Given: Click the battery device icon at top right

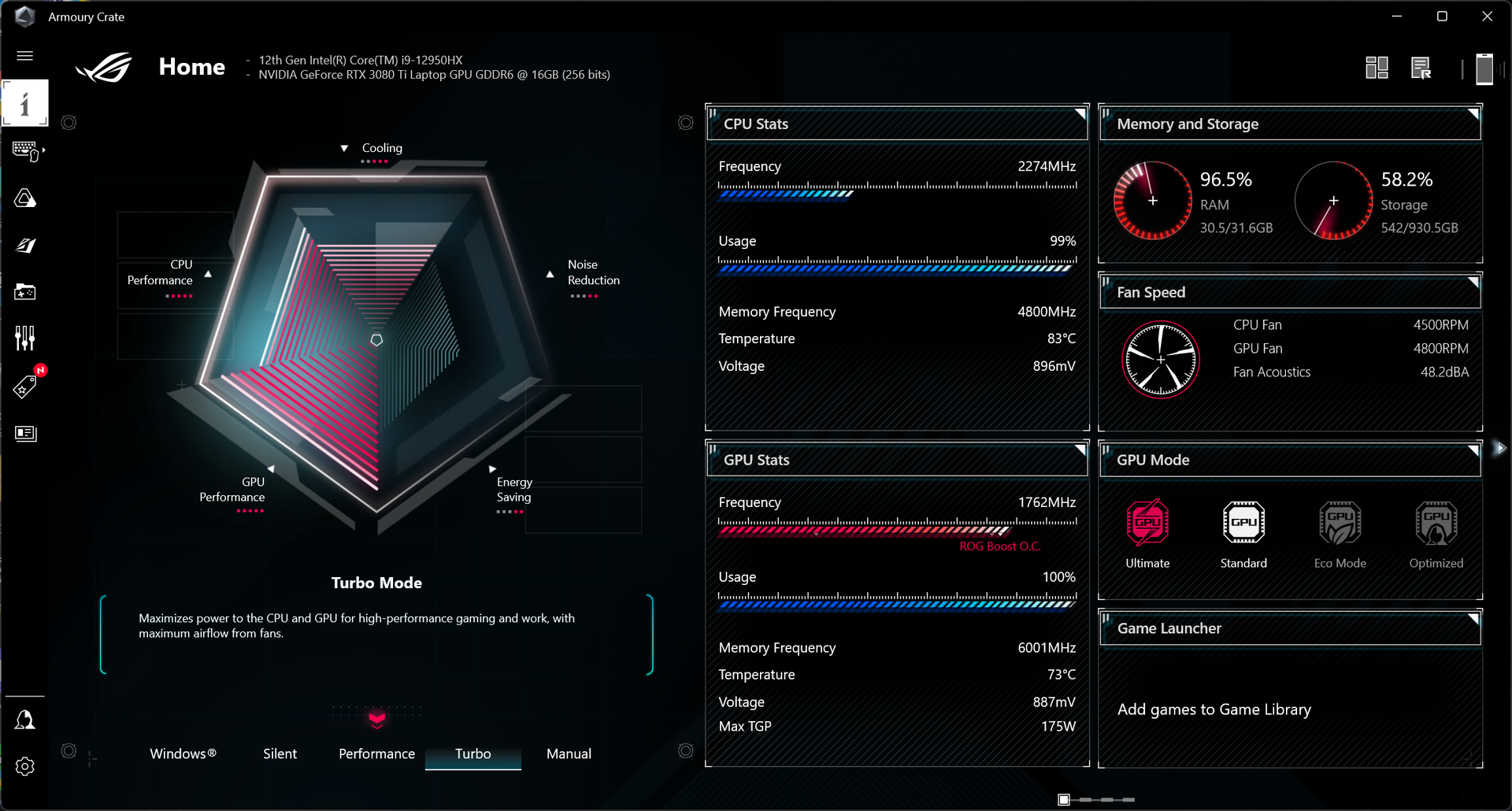Looking at the screenshot, I should click(1484, 69).
